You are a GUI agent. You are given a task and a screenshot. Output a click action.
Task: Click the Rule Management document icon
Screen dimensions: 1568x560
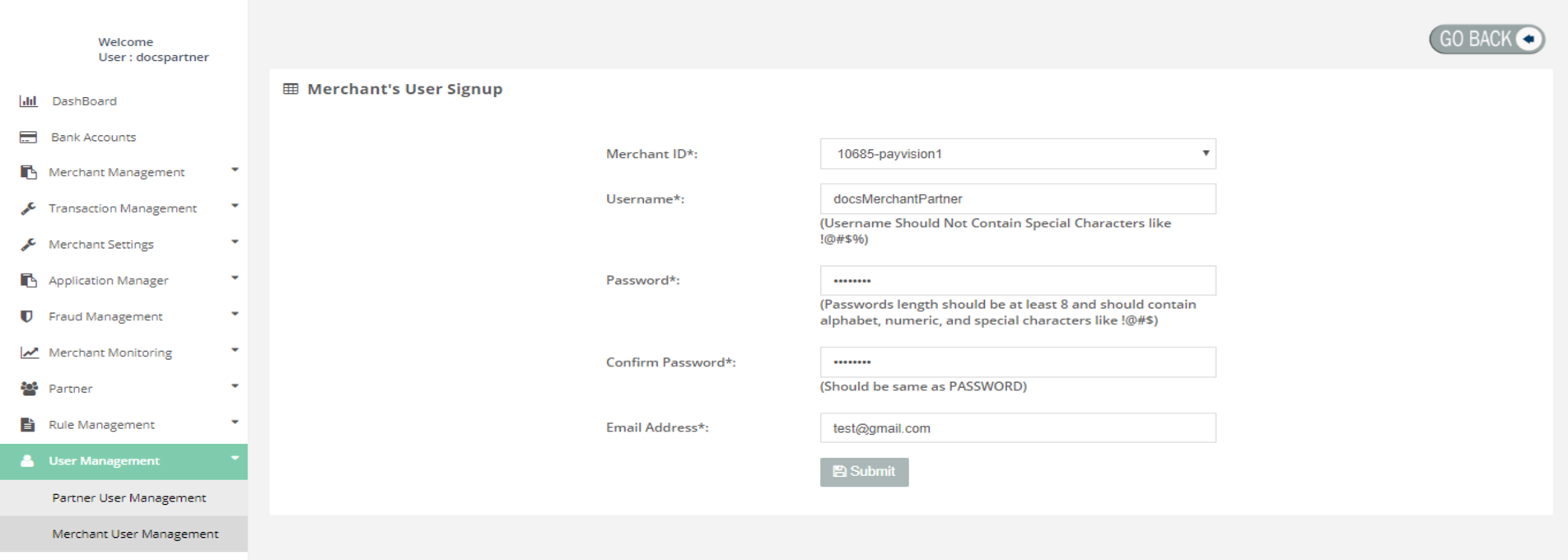(x=28, y=425)
